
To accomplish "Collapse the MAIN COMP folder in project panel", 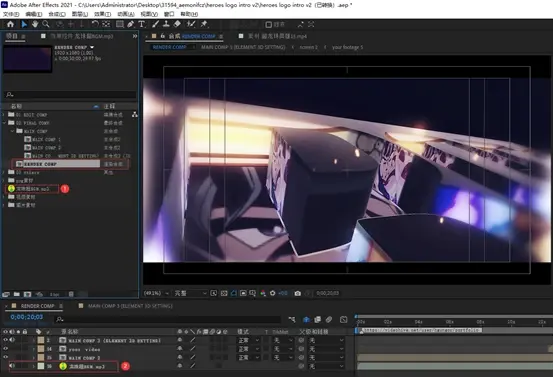I will coord(13,131).
